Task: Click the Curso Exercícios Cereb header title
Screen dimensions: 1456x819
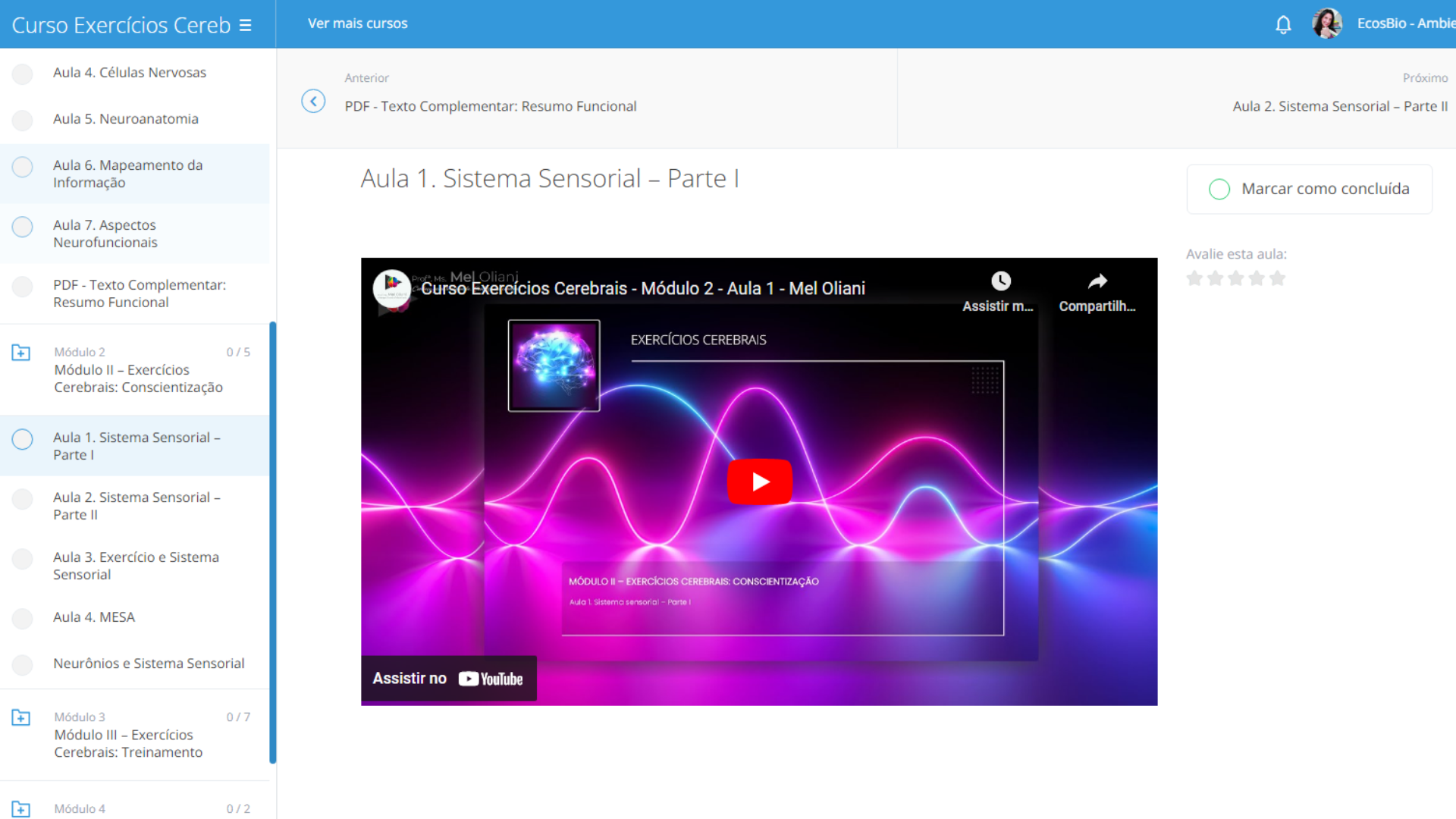Action: point(121,25)
